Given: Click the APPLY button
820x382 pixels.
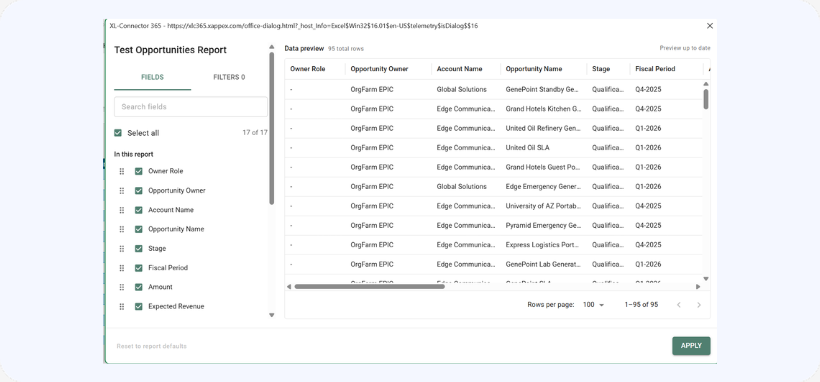Looking at the screenshot, I should coord(691,346).
